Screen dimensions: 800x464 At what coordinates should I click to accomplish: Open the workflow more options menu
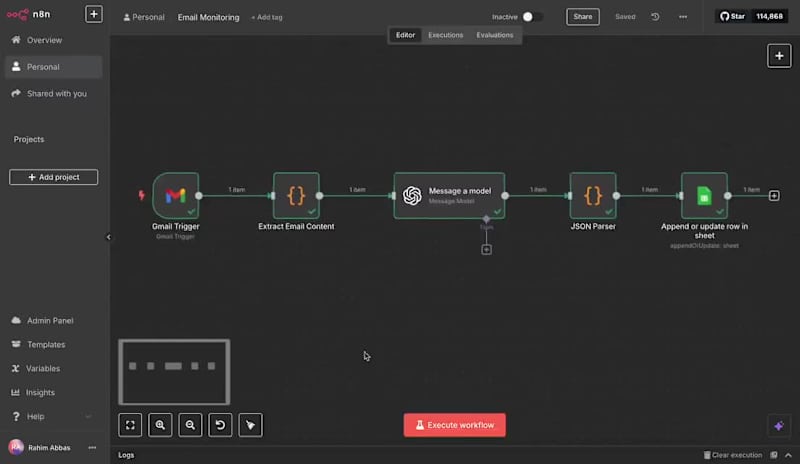click(683, 17)
